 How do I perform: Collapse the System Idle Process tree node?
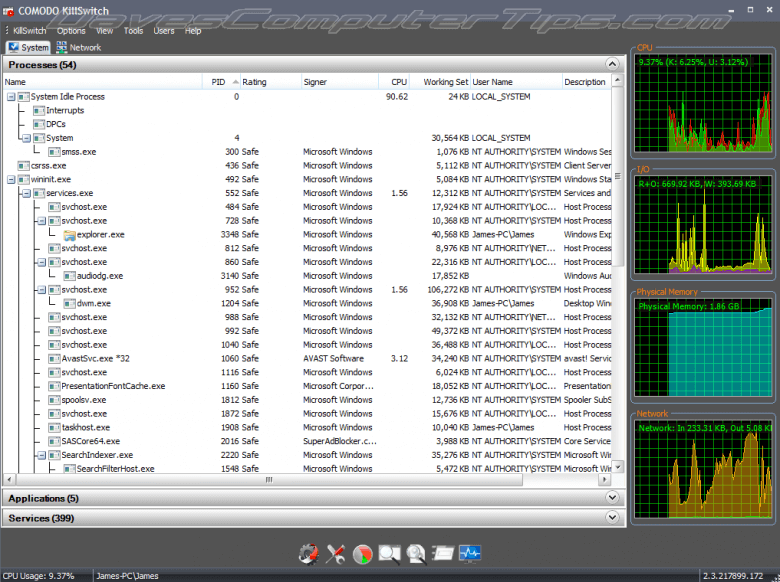tap(11, 97)
